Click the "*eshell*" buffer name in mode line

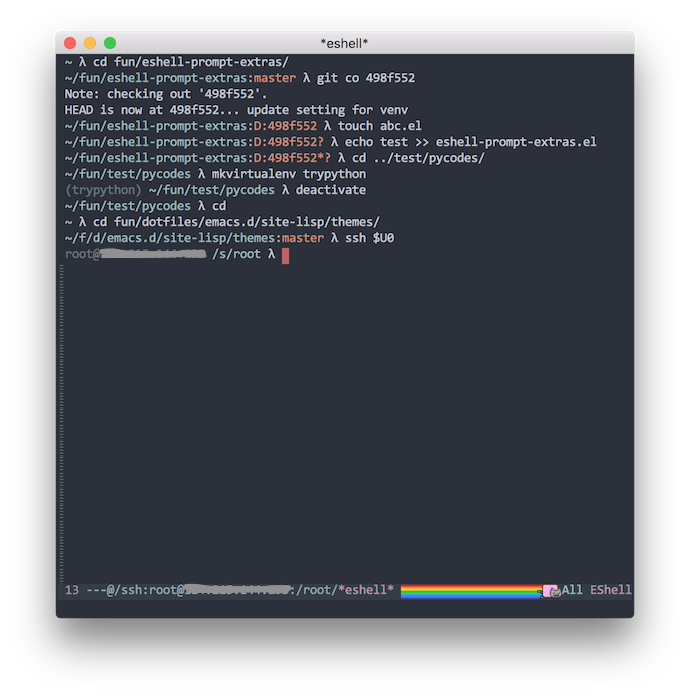pos(366,590)
